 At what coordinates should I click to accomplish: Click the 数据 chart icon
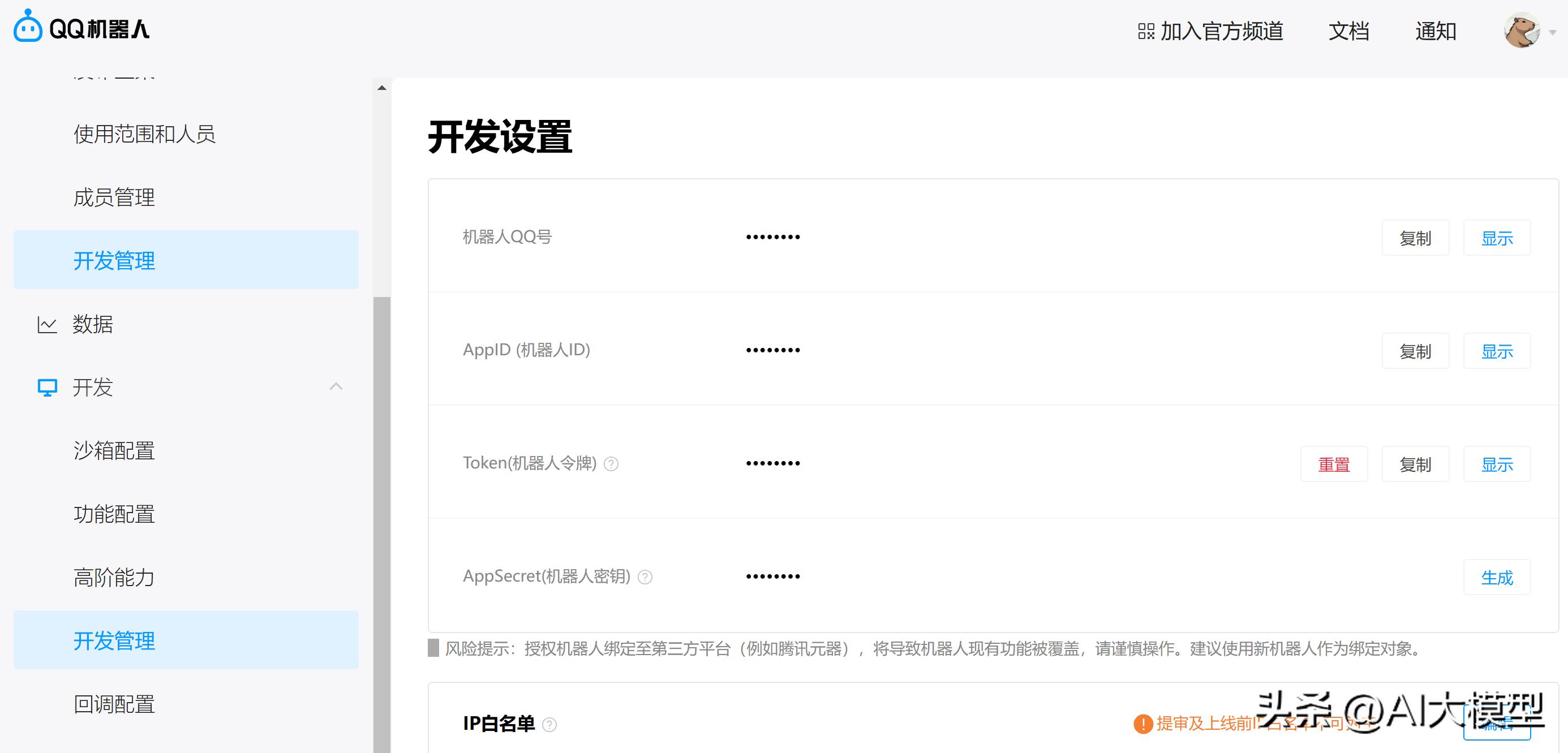(47, 325)
